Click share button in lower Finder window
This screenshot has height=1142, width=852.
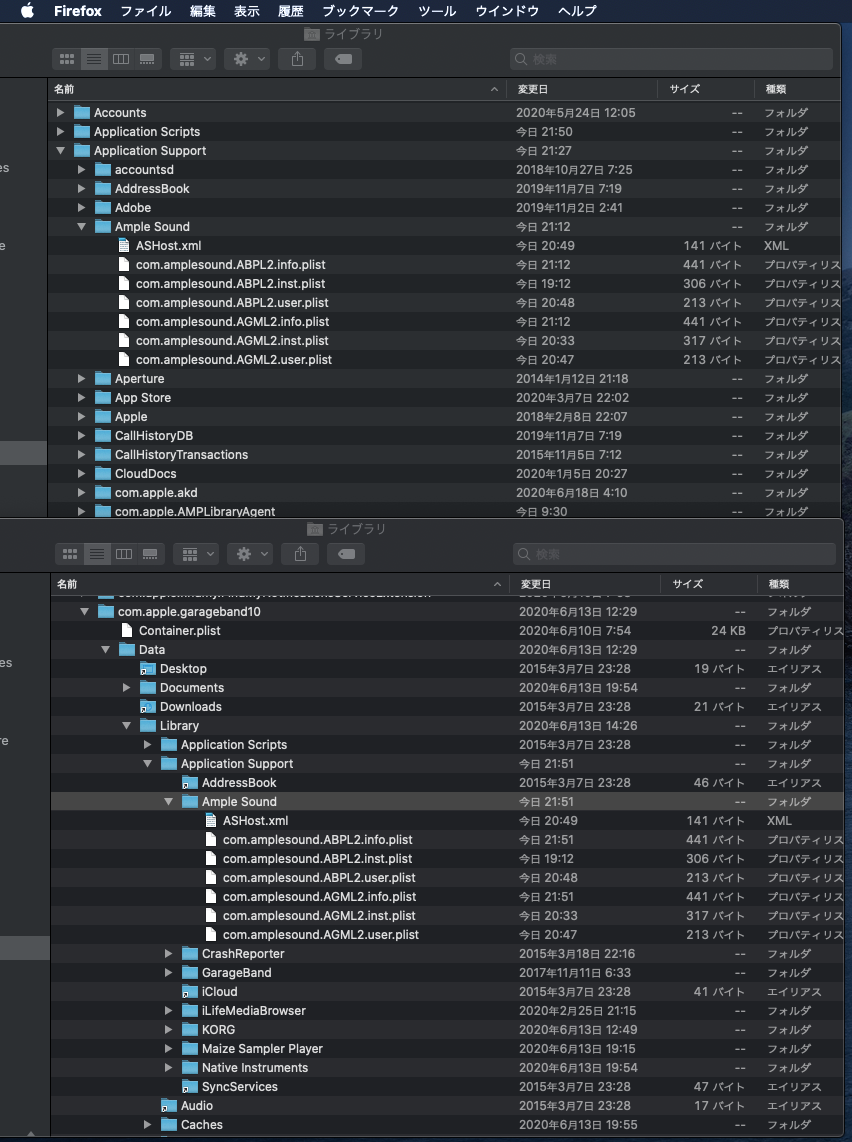[x=300, y=554]
